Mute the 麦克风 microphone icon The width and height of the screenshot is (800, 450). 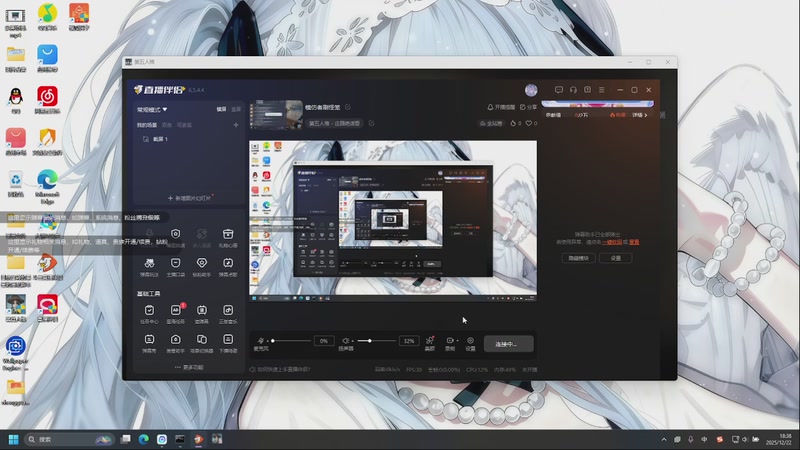pyautogui.click(x=261, y=340)
